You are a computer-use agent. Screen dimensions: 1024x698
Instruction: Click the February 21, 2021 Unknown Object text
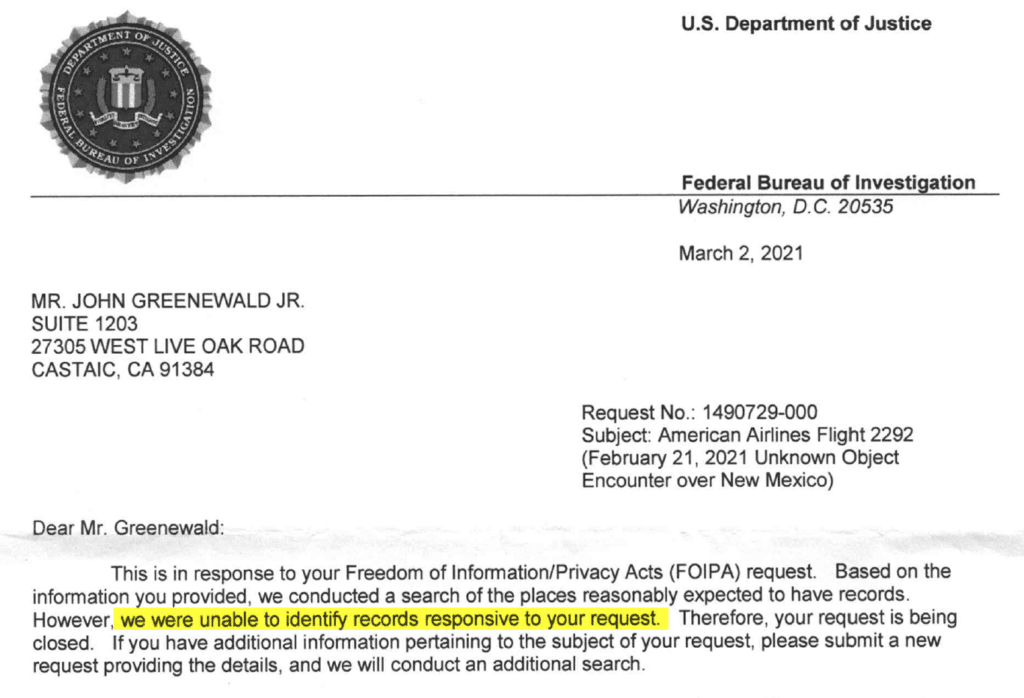[x=740, y=457]
